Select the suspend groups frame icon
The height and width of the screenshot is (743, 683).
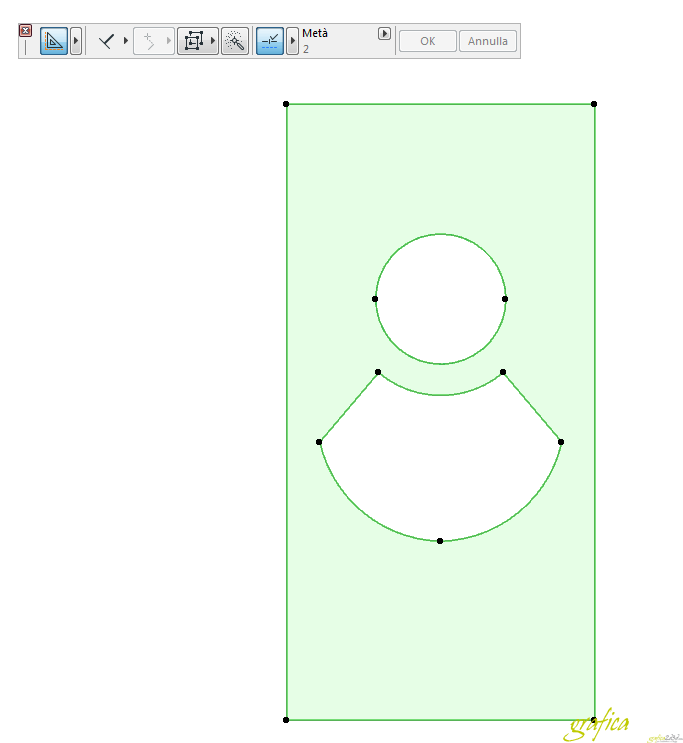193,41
